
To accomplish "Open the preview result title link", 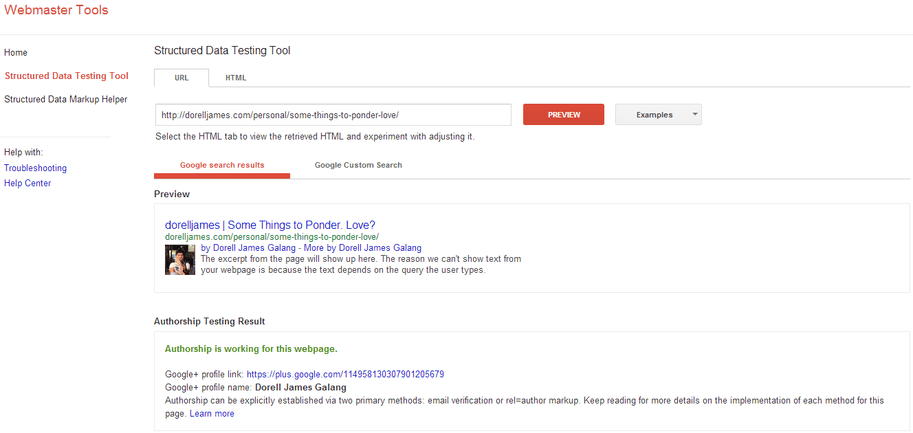I will 270,225.
